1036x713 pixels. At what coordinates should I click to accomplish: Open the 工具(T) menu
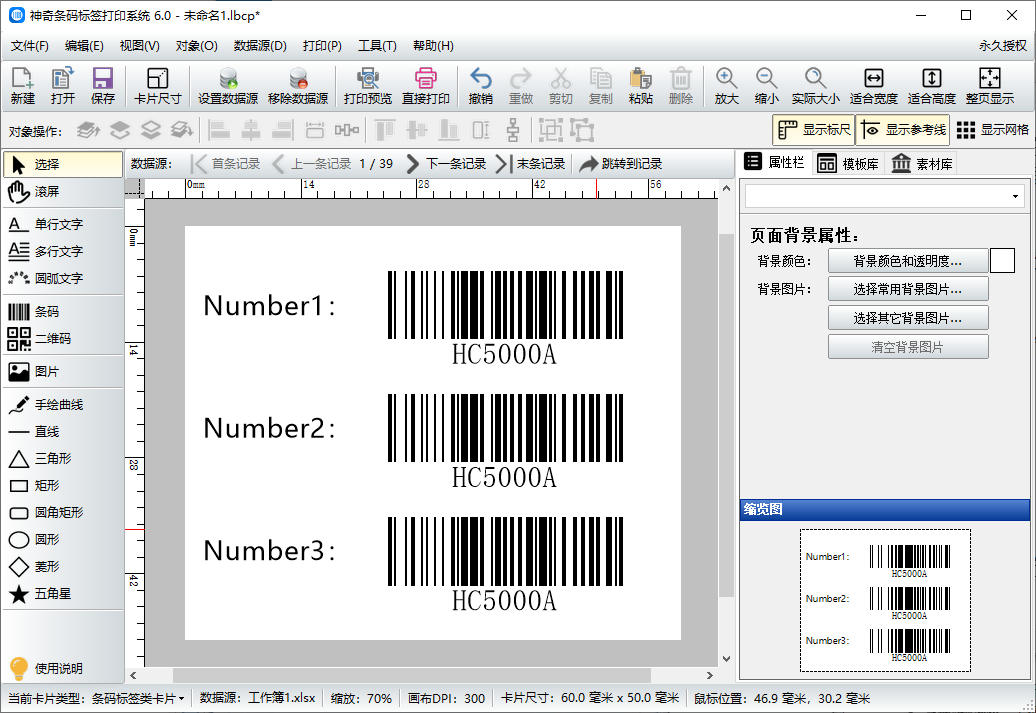377,46
